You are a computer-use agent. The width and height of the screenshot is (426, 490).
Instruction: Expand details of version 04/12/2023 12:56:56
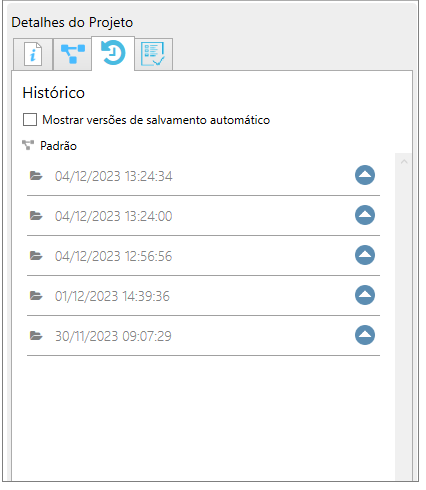pos(365,255)
